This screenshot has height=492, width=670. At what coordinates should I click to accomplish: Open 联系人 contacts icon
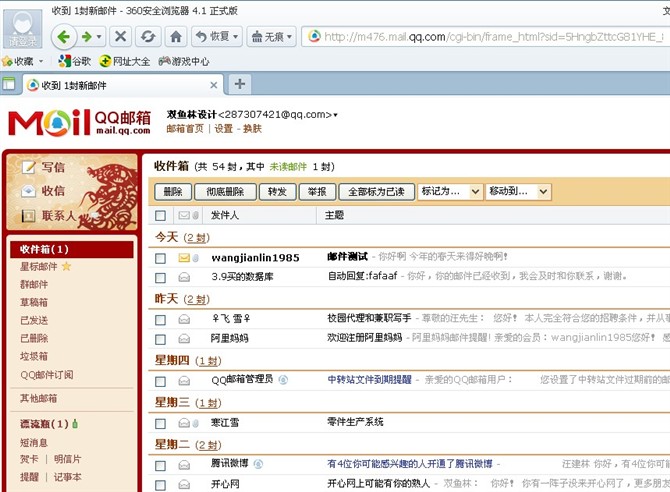coord(29,215)
